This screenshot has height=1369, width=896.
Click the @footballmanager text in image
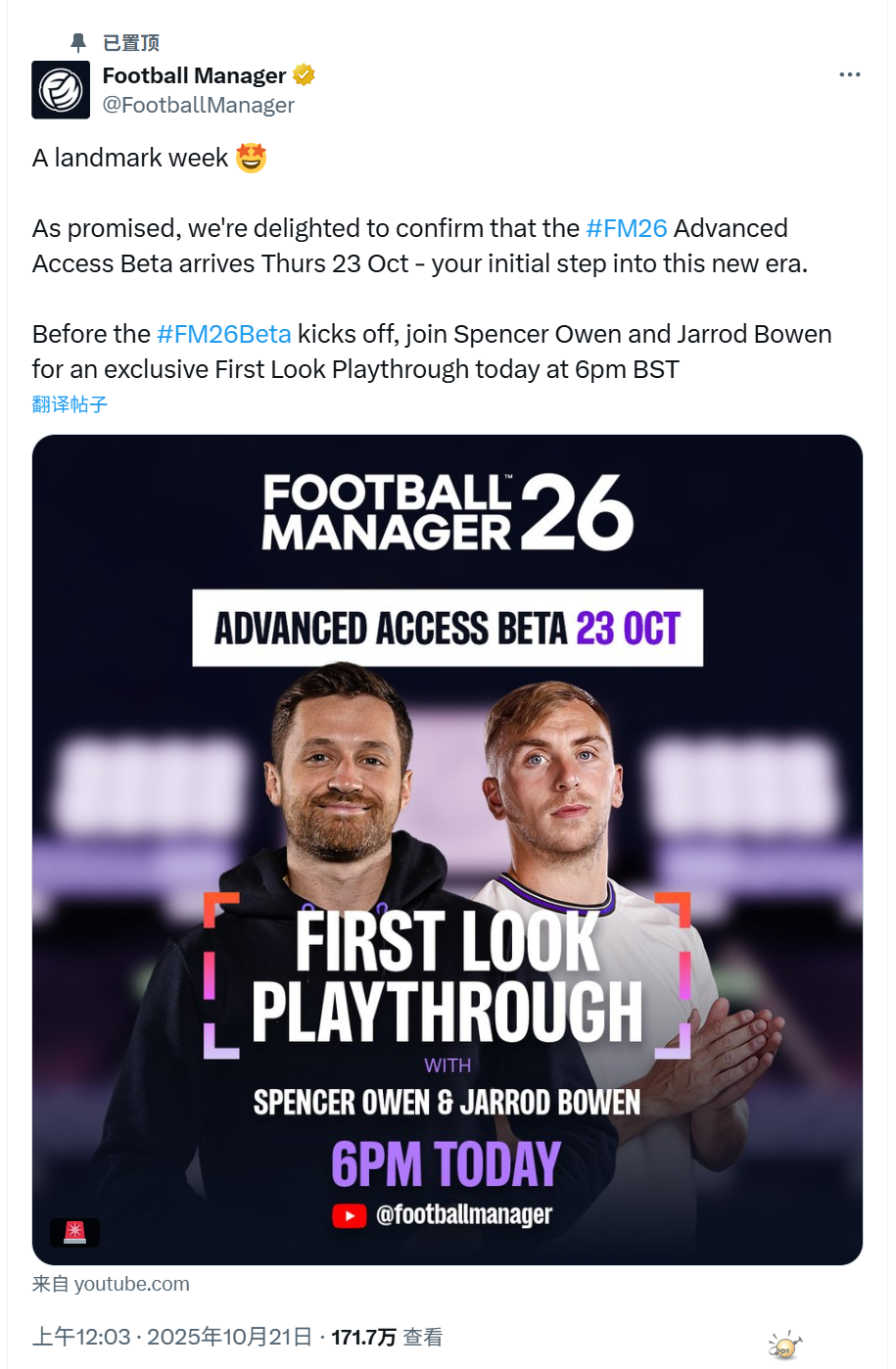[x=464, y=1215]
